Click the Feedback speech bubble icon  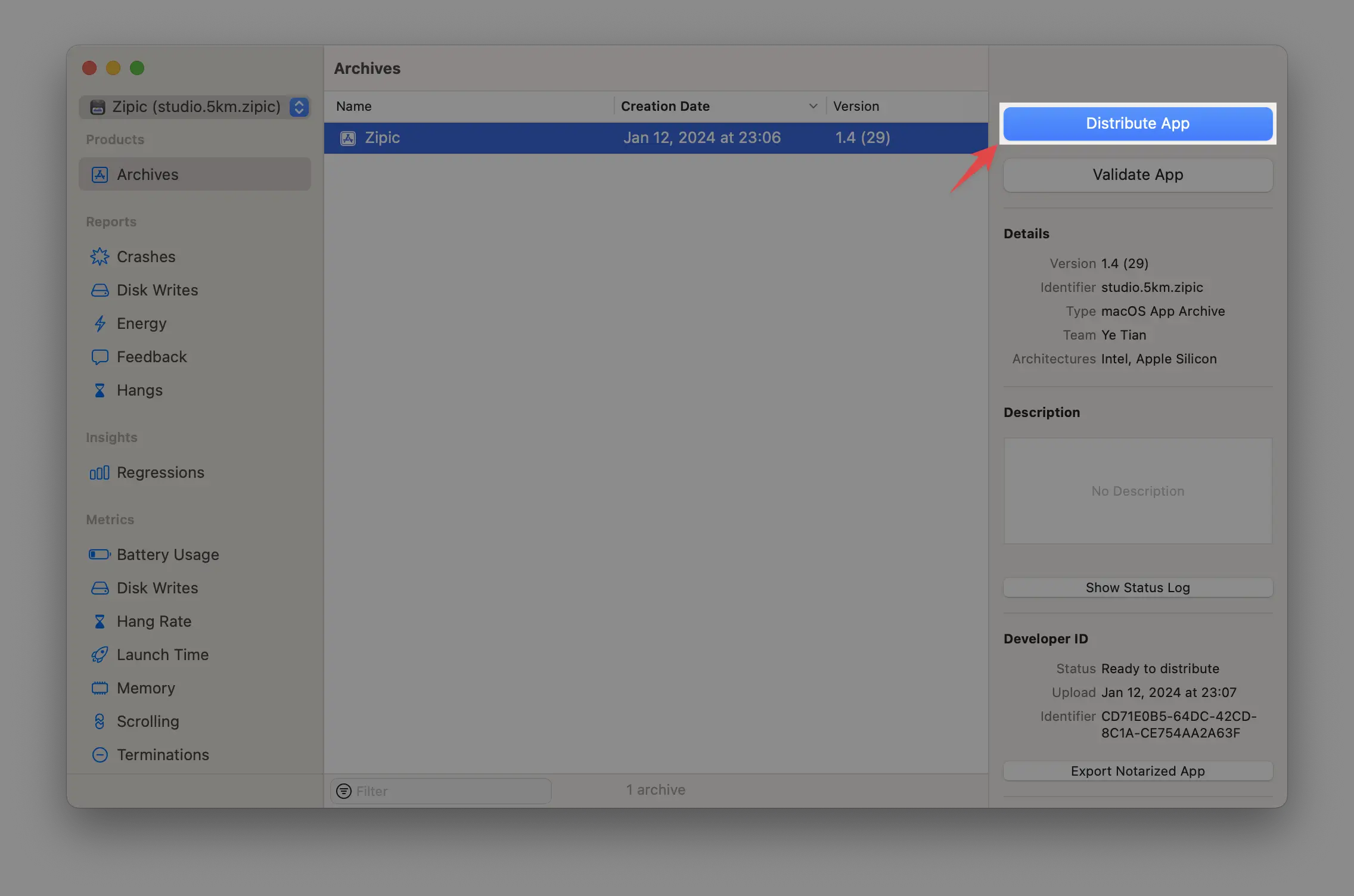click(100, 357)
